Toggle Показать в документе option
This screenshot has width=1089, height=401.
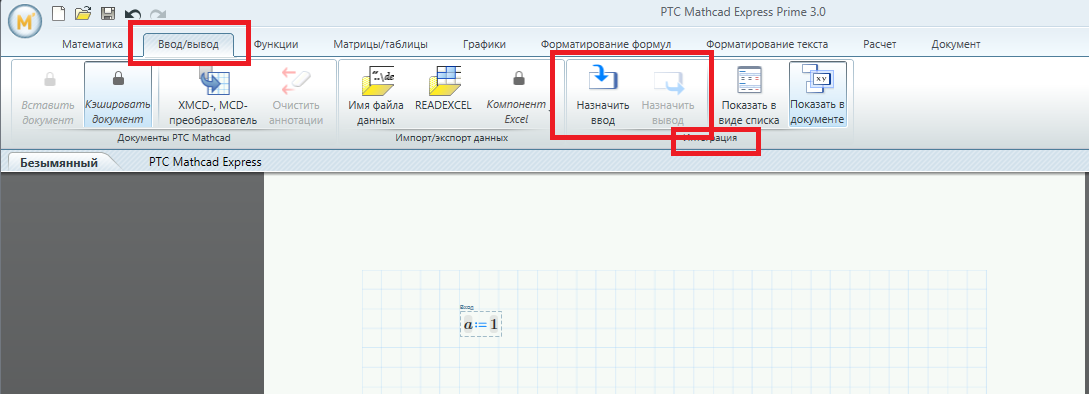817,95
